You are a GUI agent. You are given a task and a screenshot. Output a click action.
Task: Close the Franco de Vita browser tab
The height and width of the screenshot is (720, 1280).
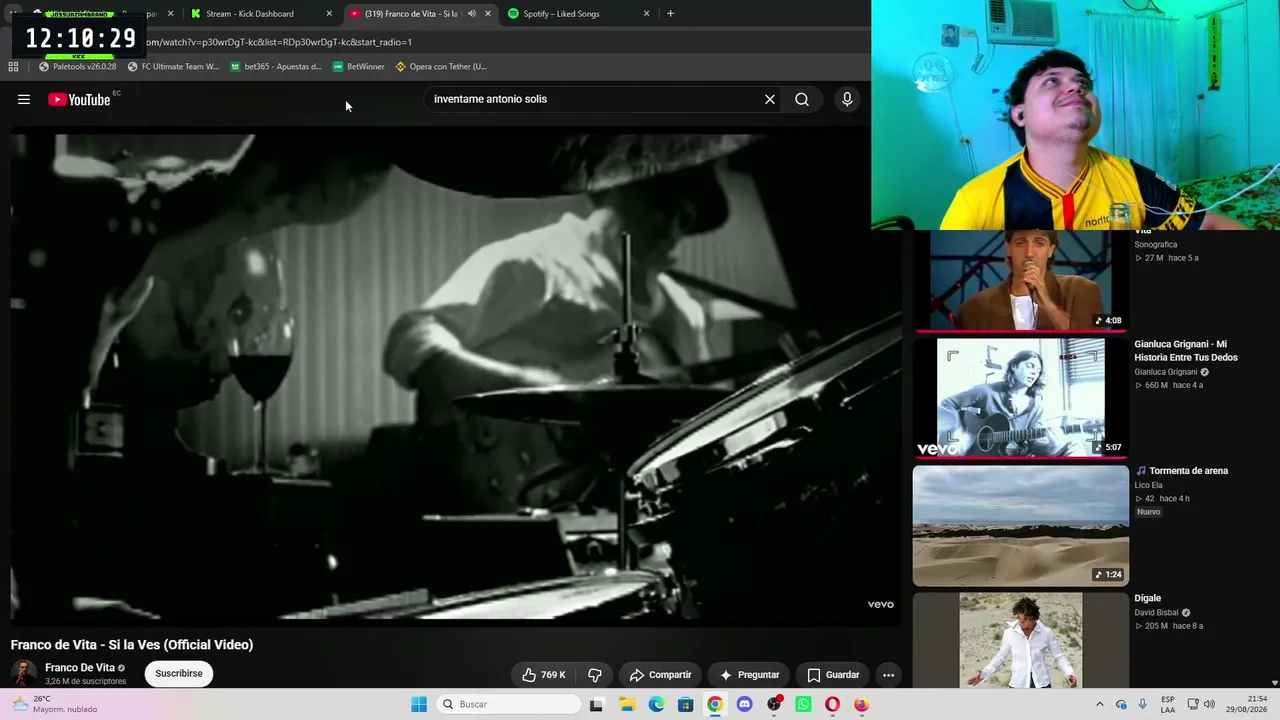coord(488,14)
